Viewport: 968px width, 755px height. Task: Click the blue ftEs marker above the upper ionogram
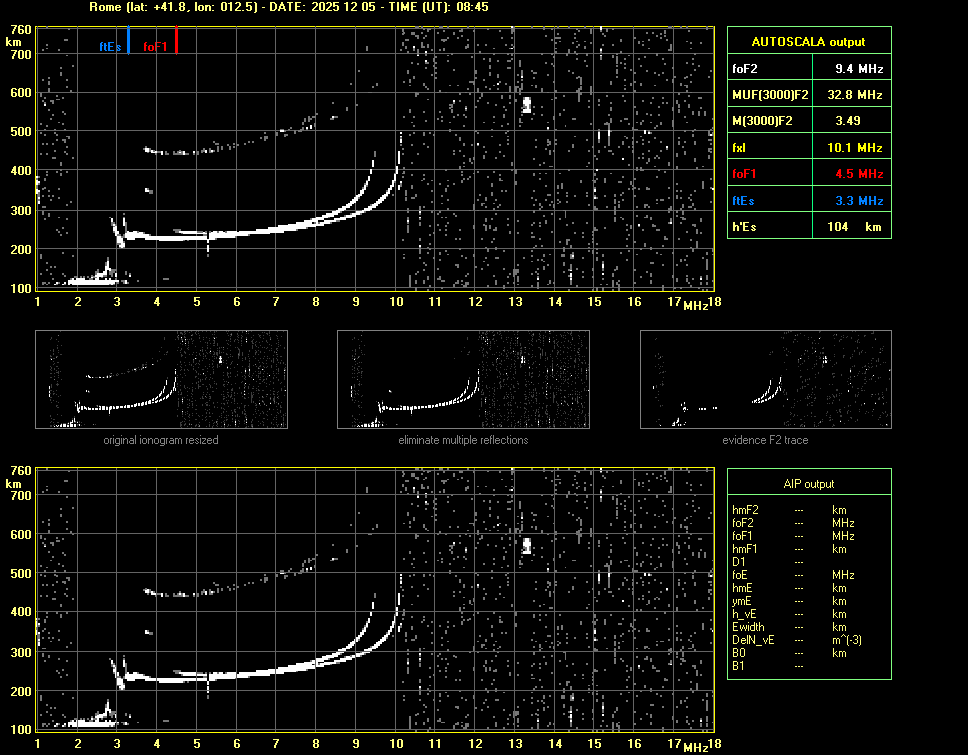click(x=128, y=42)
